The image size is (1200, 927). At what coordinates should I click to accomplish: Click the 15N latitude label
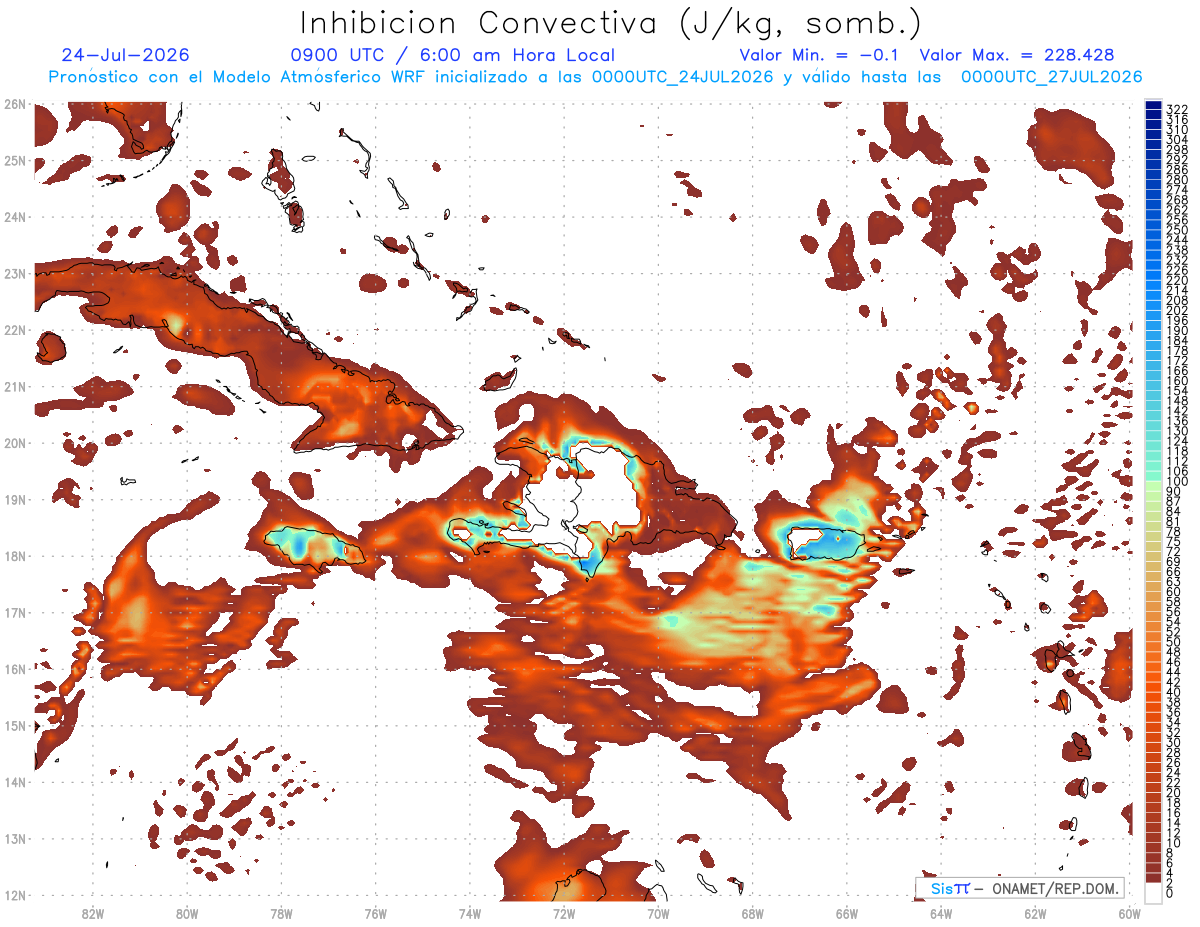[x=15, y=725]
